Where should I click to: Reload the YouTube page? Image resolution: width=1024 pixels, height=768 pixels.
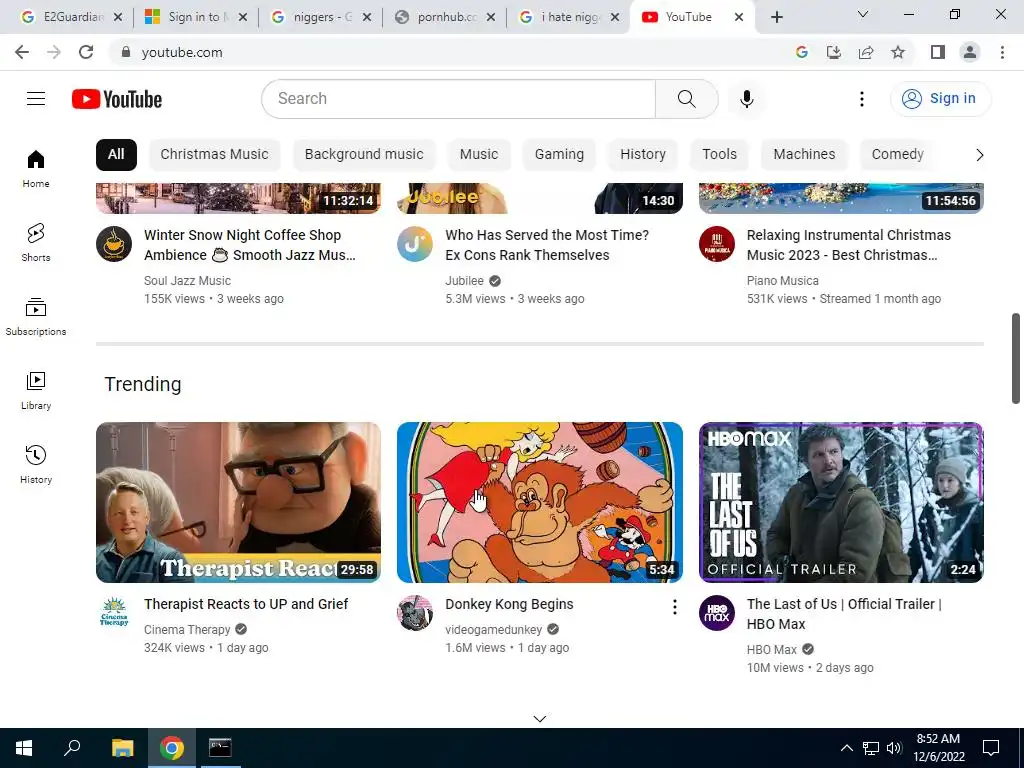[x=86, y=52]
